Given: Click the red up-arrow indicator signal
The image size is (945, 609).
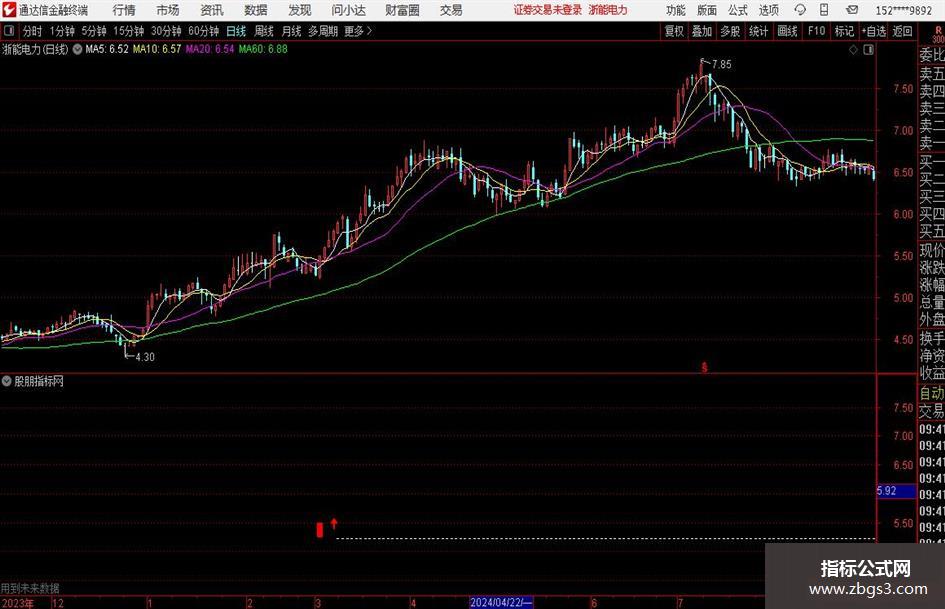Looking at the screenshot, I should [334, 523].
